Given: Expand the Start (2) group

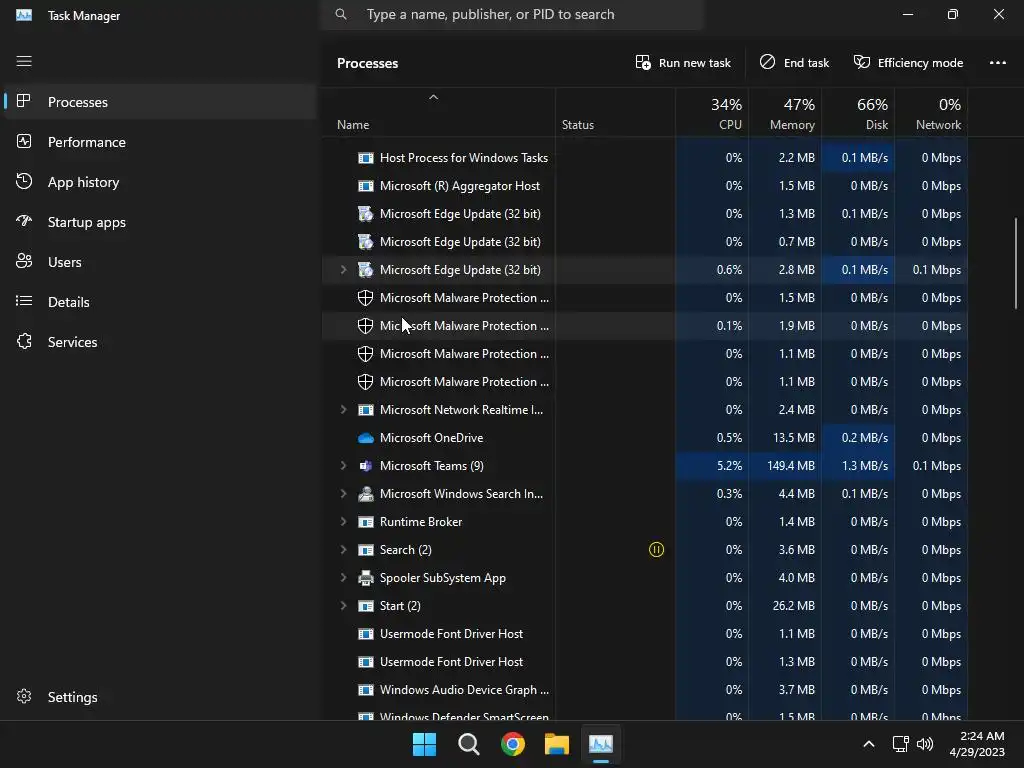Looking at the screenshot, I should [344, 606].
